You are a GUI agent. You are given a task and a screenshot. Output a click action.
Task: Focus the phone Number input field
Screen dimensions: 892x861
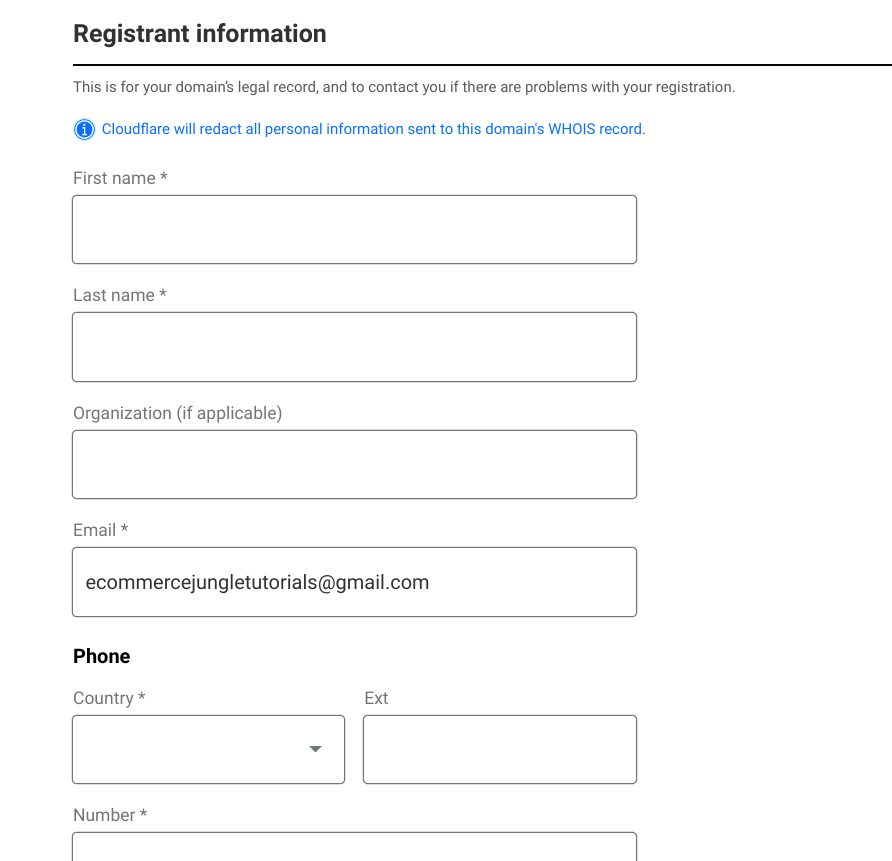354,847
